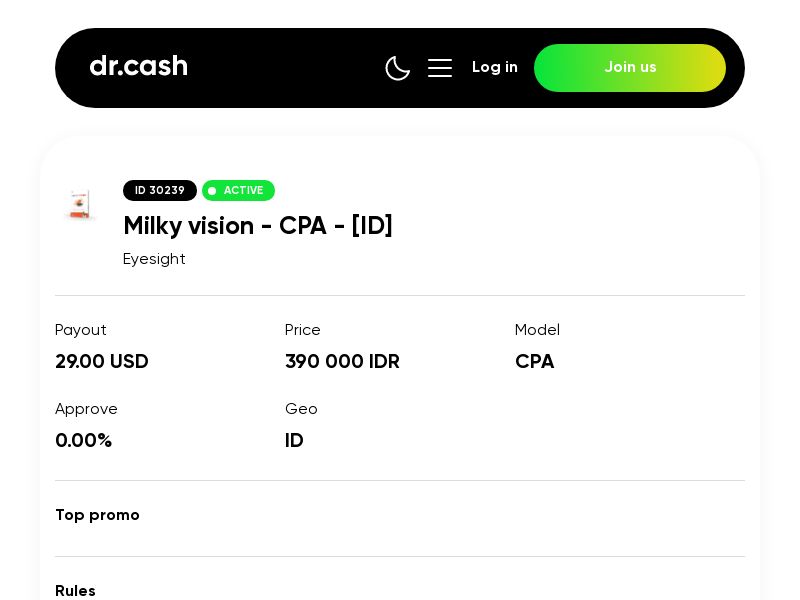The width and height of the screenshot is (800, 600).
Task: Click the Price value 390 000 IDR
Action: click(x=342, y=361)
